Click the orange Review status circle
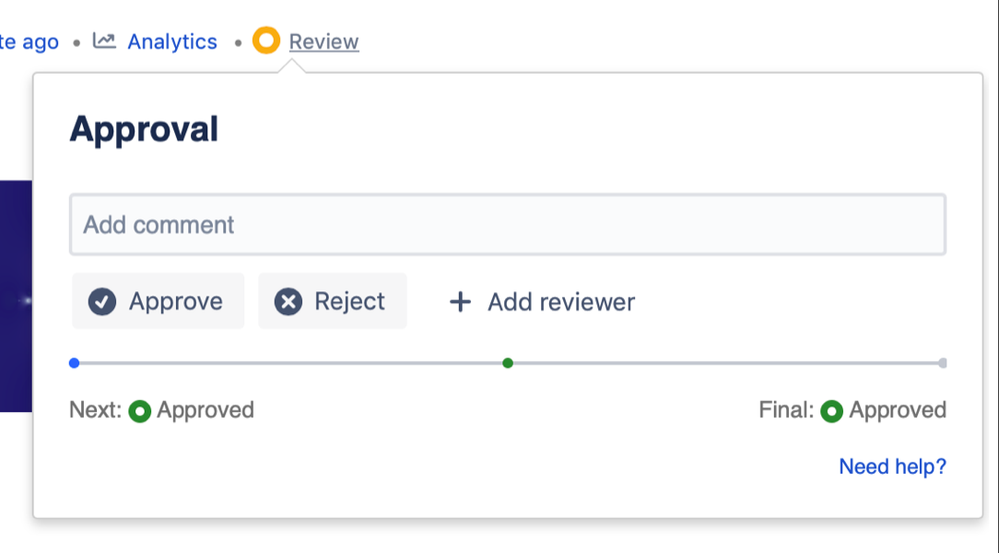The image size is (999, 553). [x=266, y=41]
